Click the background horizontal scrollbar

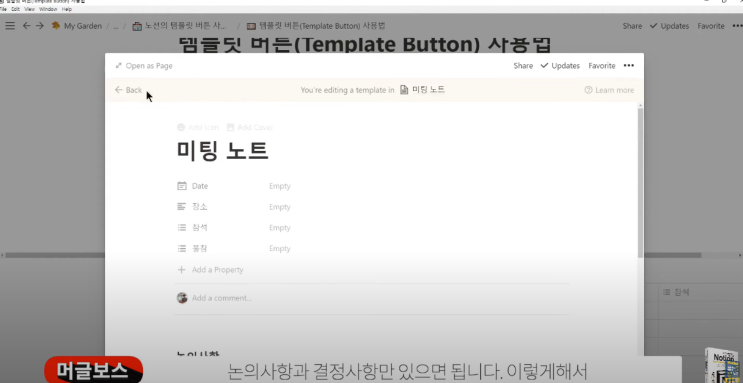[x=353, y=255]
